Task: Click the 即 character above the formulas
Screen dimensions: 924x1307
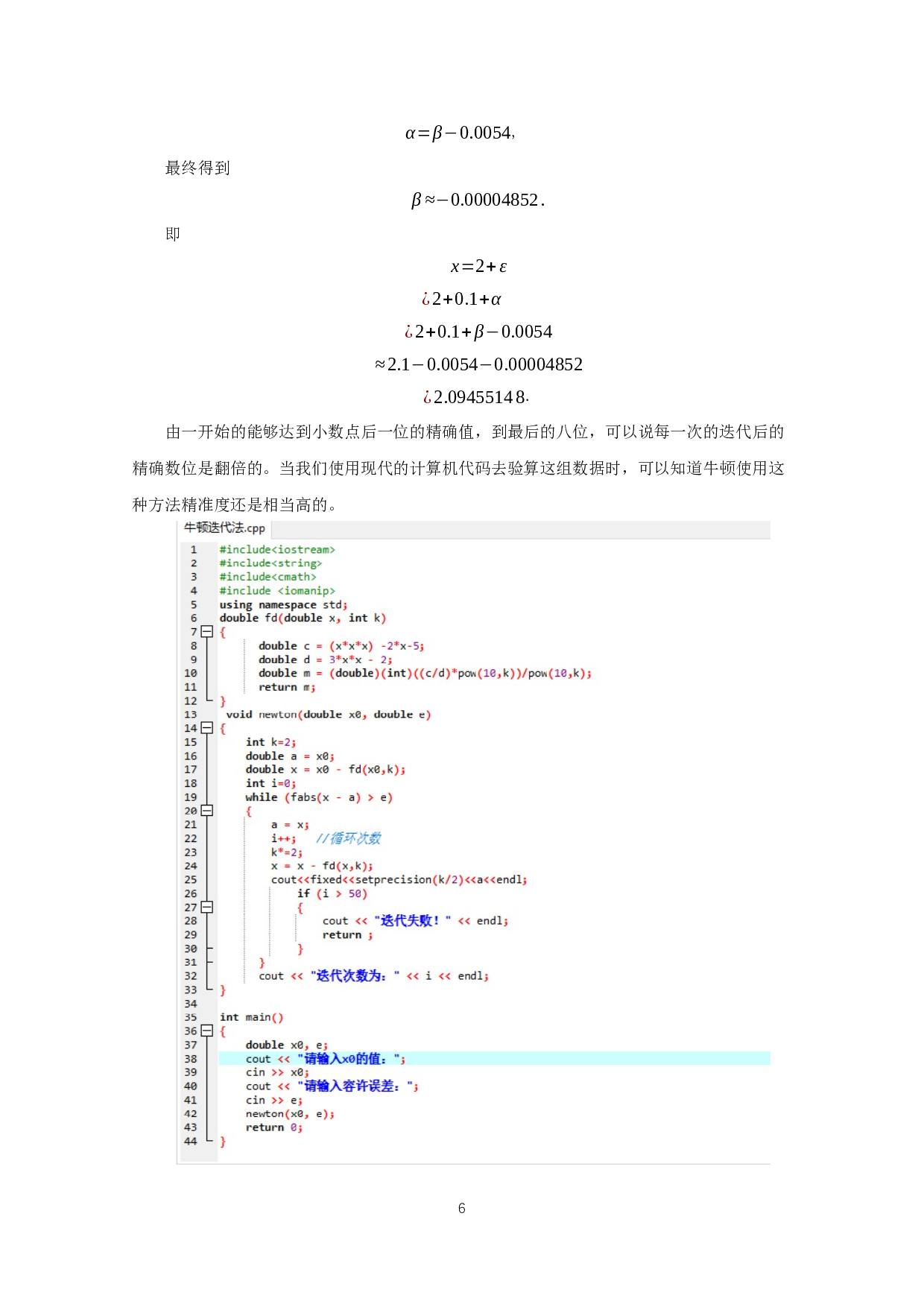Action: point(173,233)
